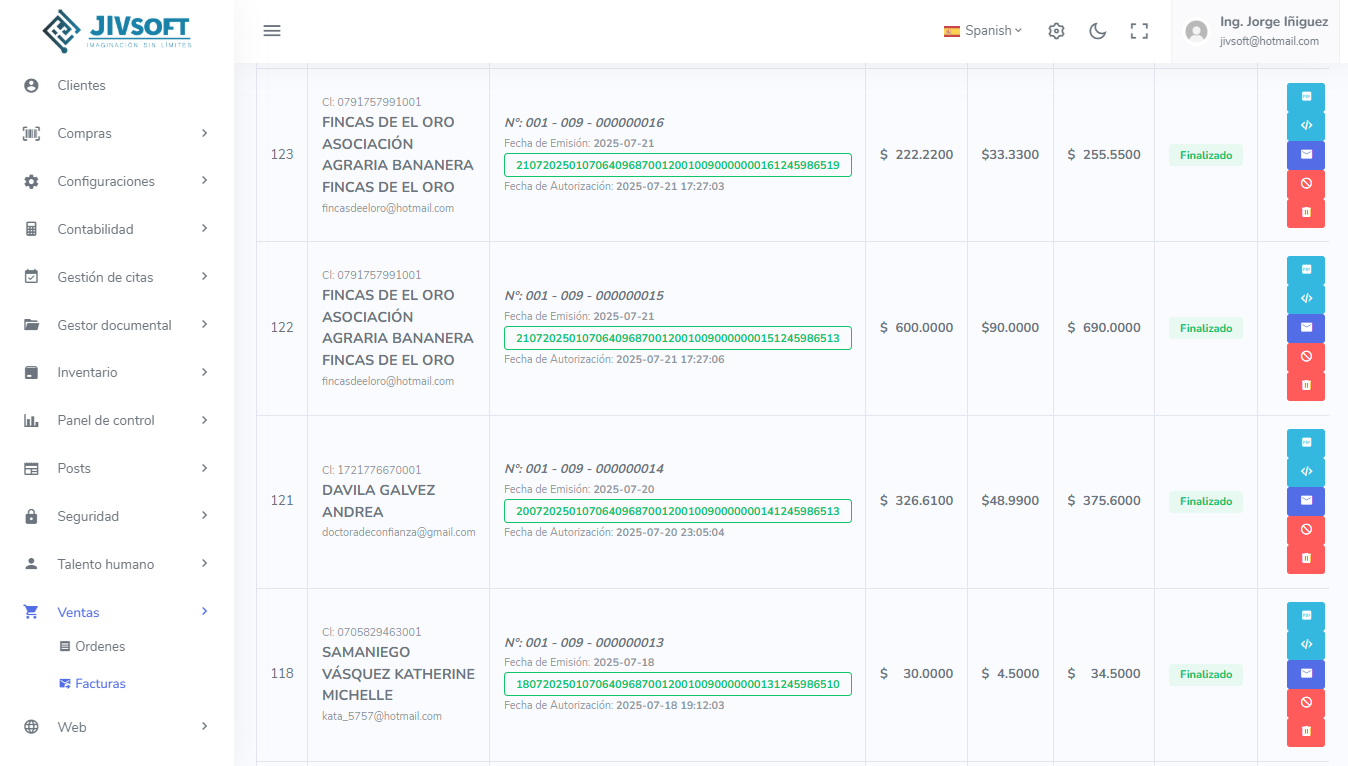View XML code of invoice 000000015
The image size is (1348, 766).
click(x=1305, y=299)
